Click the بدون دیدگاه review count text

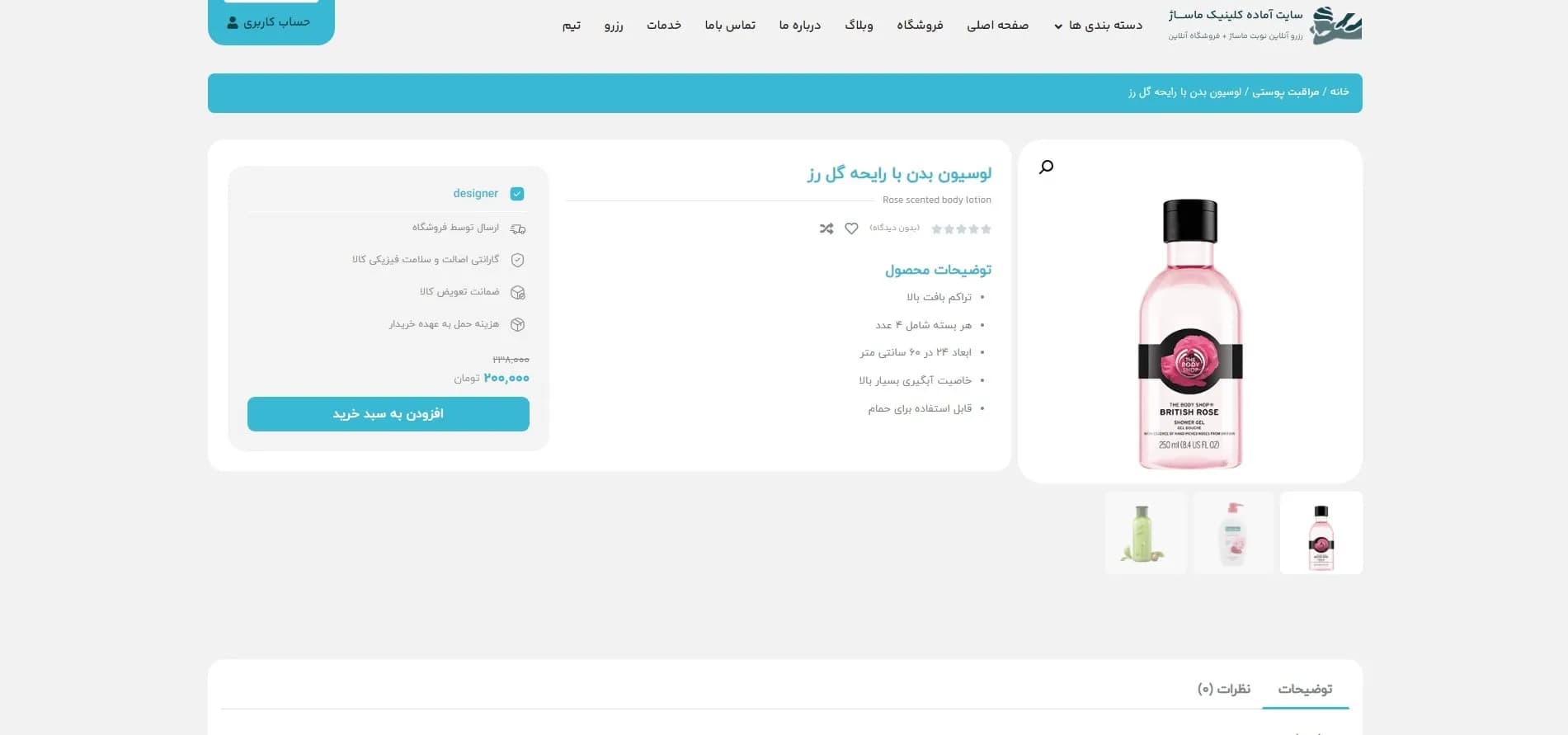click(x=894, y=228)
